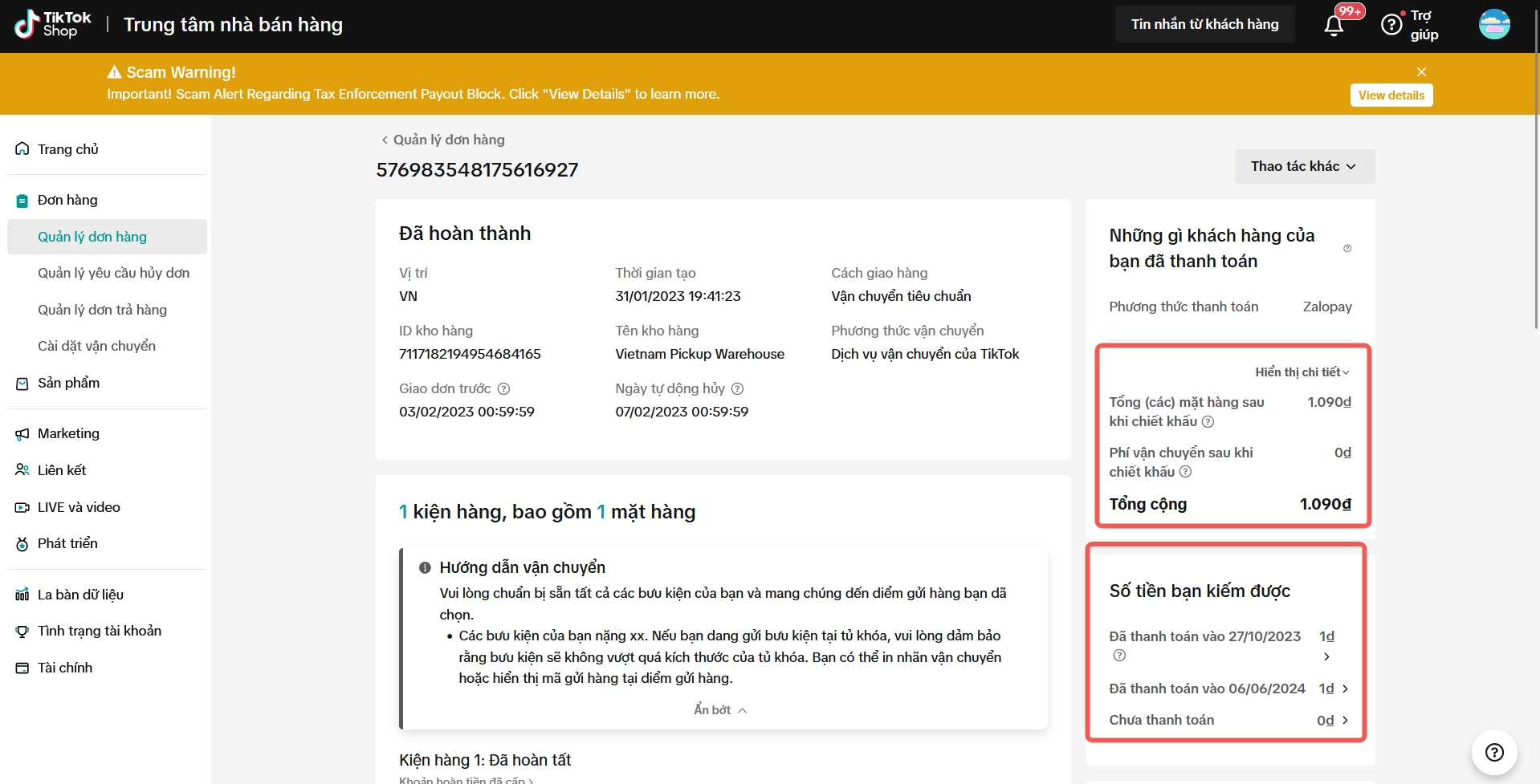The image size is (1540, 784).
Task: Open the user profile avatar
Action: pyautogui.click(x=1494, y=25)
